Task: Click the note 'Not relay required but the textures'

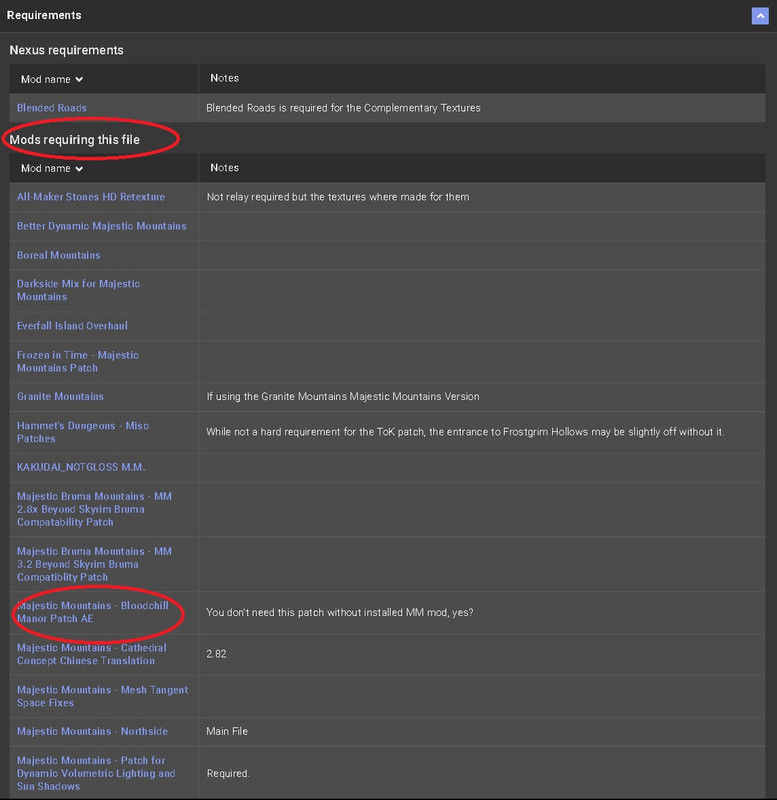Action: [x=338, y=197]
